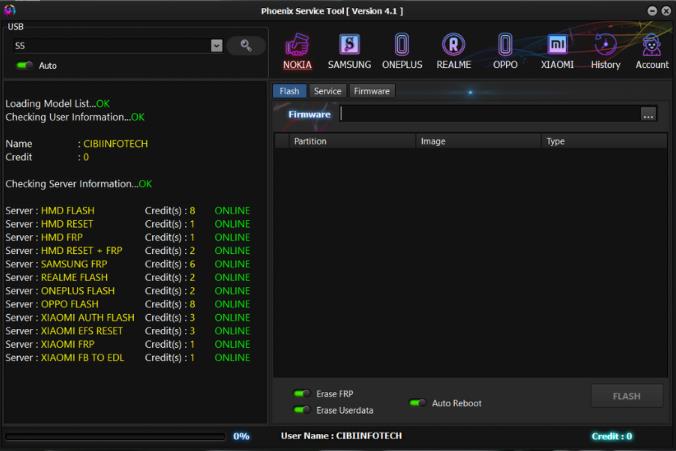
Task: Disable the Erase FRP toggle
Action: click(301, 394)
